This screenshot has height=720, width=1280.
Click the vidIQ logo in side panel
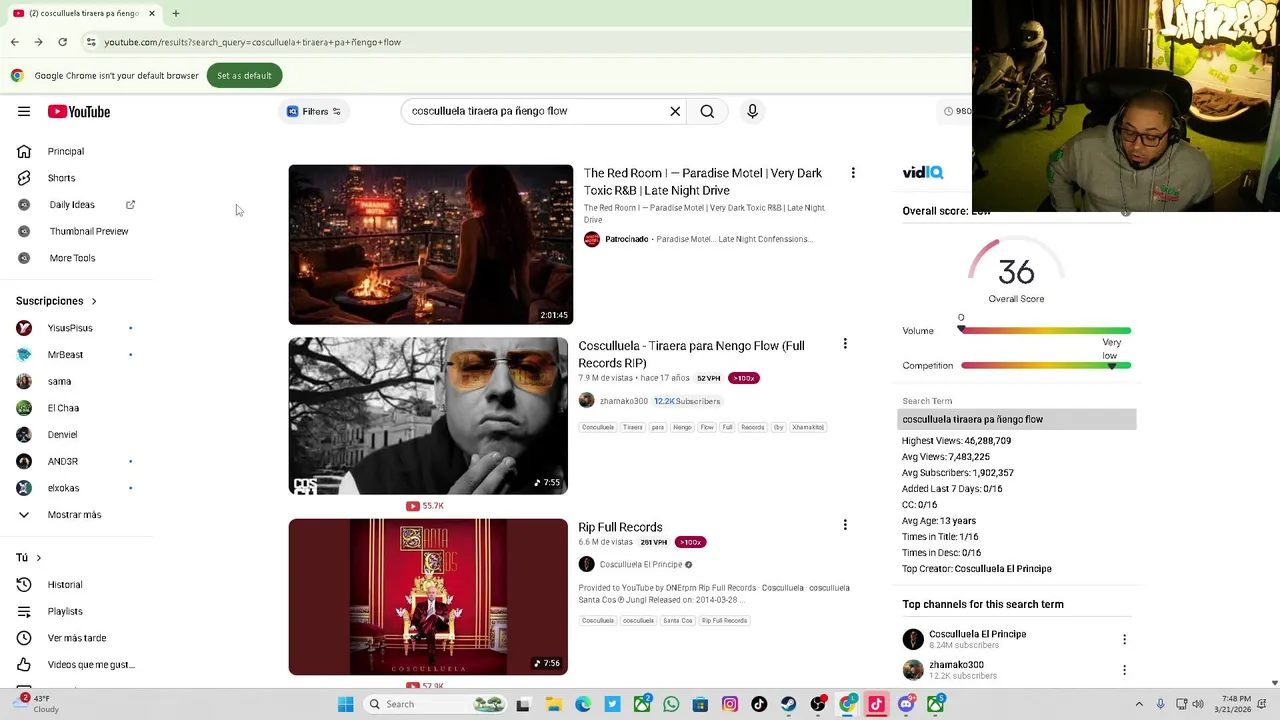coord(922,172)
